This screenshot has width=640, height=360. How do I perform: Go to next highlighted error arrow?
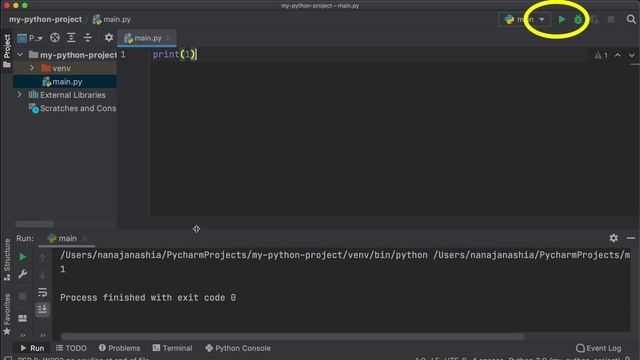tap(631, 55)
